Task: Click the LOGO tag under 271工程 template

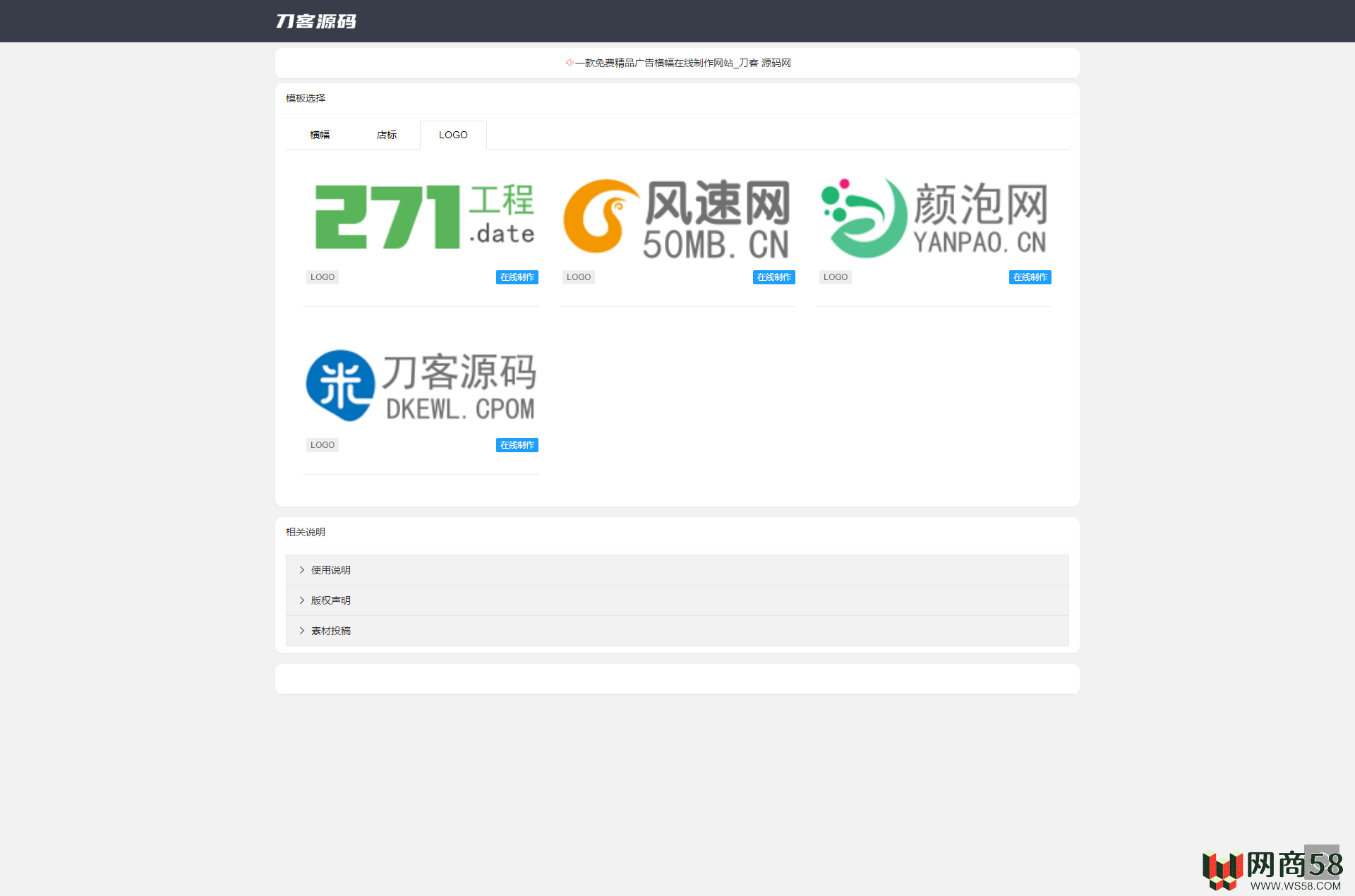Action: click(323, 277)
